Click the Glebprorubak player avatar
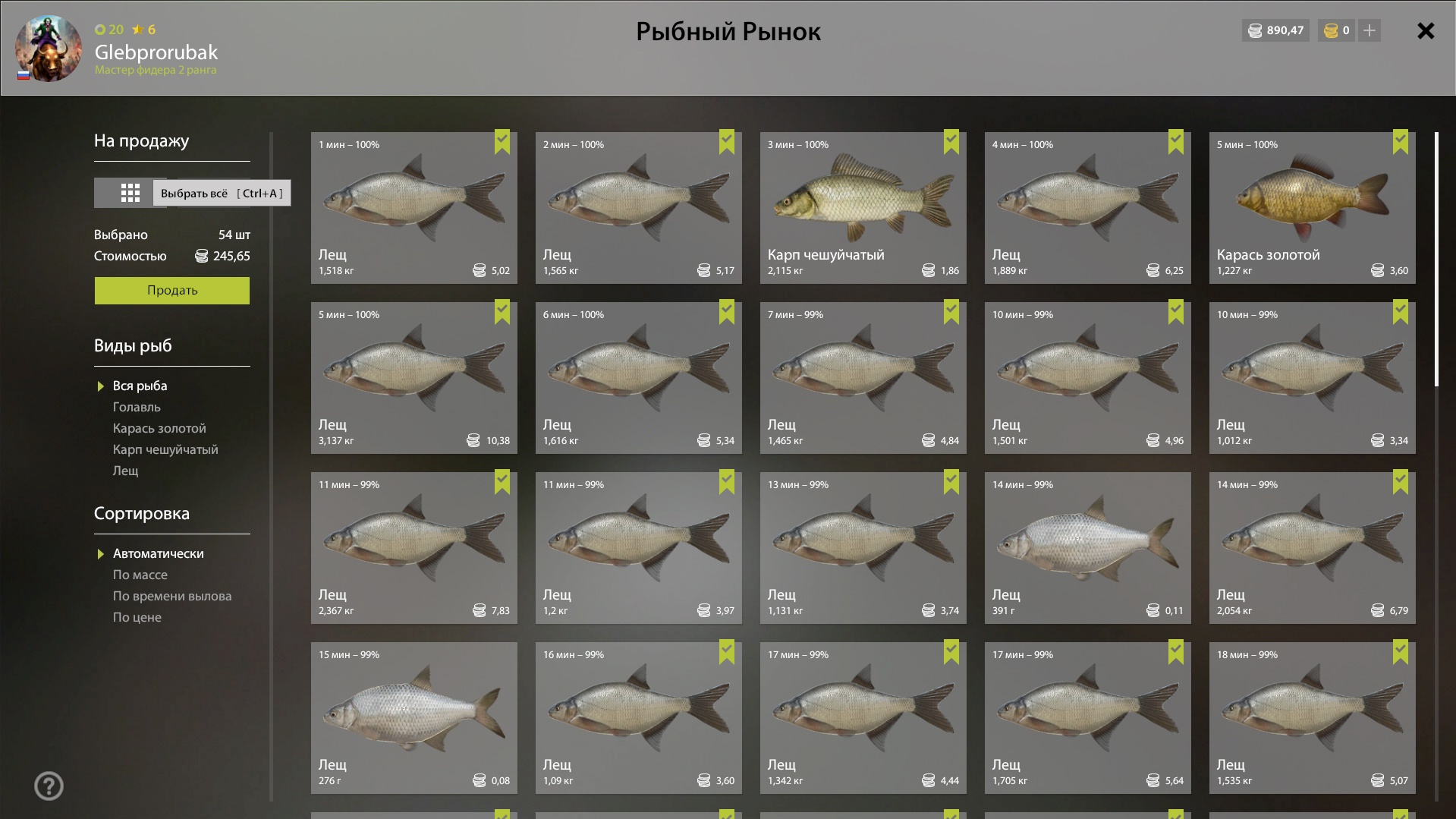Screen dimensions: 1456x819 49,48
